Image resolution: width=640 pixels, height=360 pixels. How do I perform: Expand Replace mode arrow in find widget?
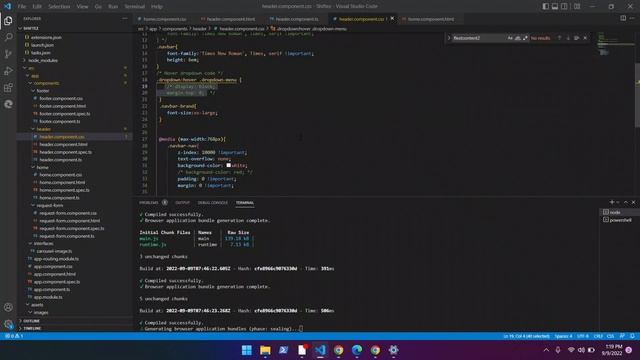point(449,38)
